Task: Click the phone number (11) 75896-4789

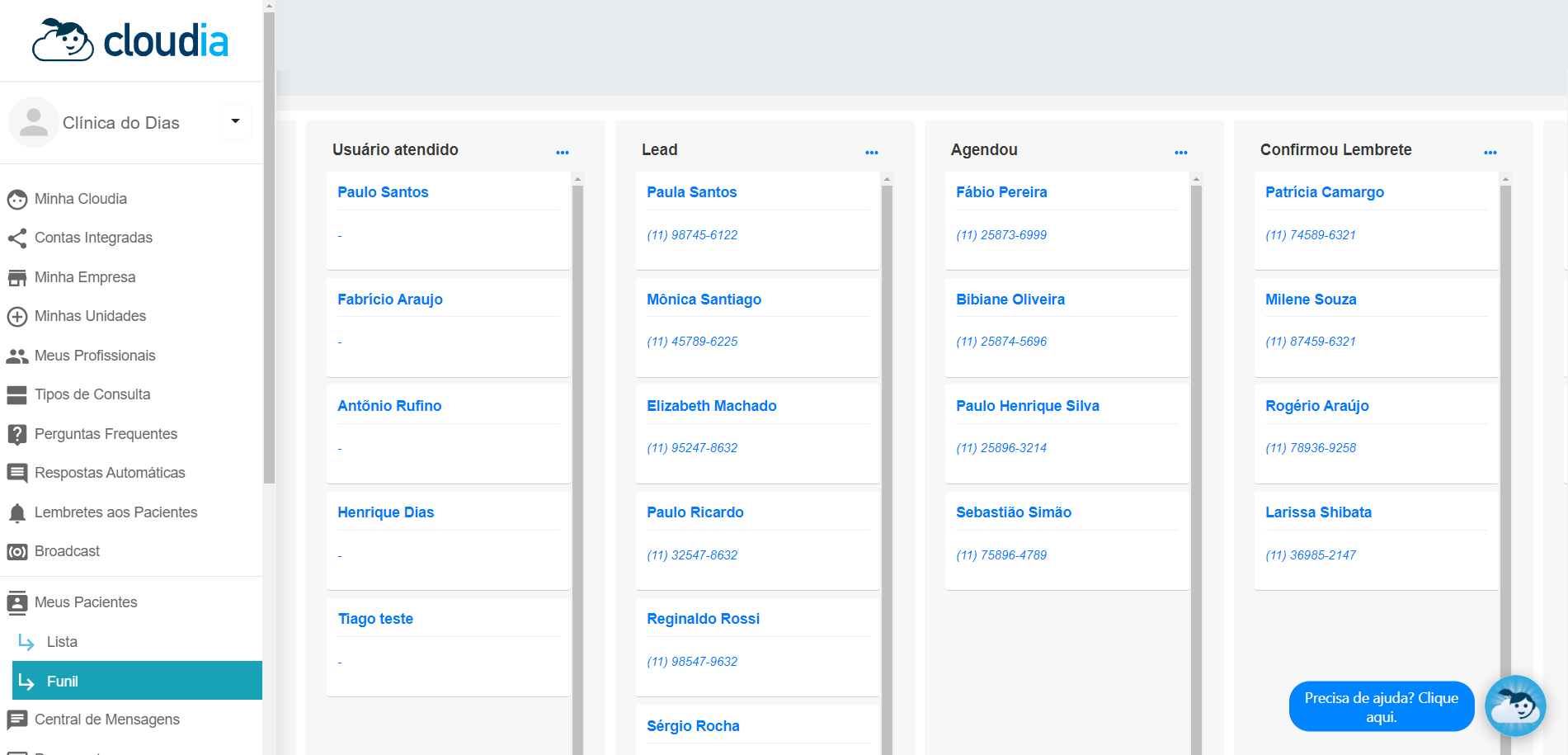Action: [1001, 555]
